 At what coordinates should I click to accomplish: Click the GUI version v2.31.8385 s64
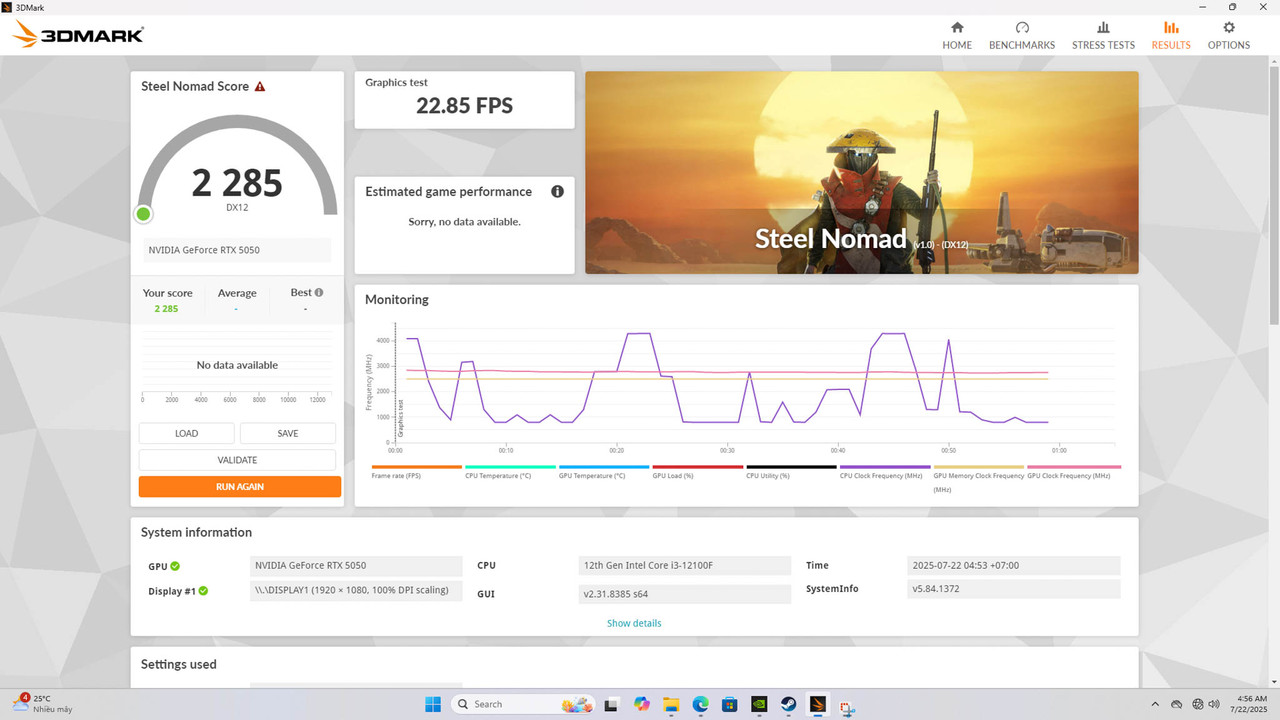[x=685, y=594]
